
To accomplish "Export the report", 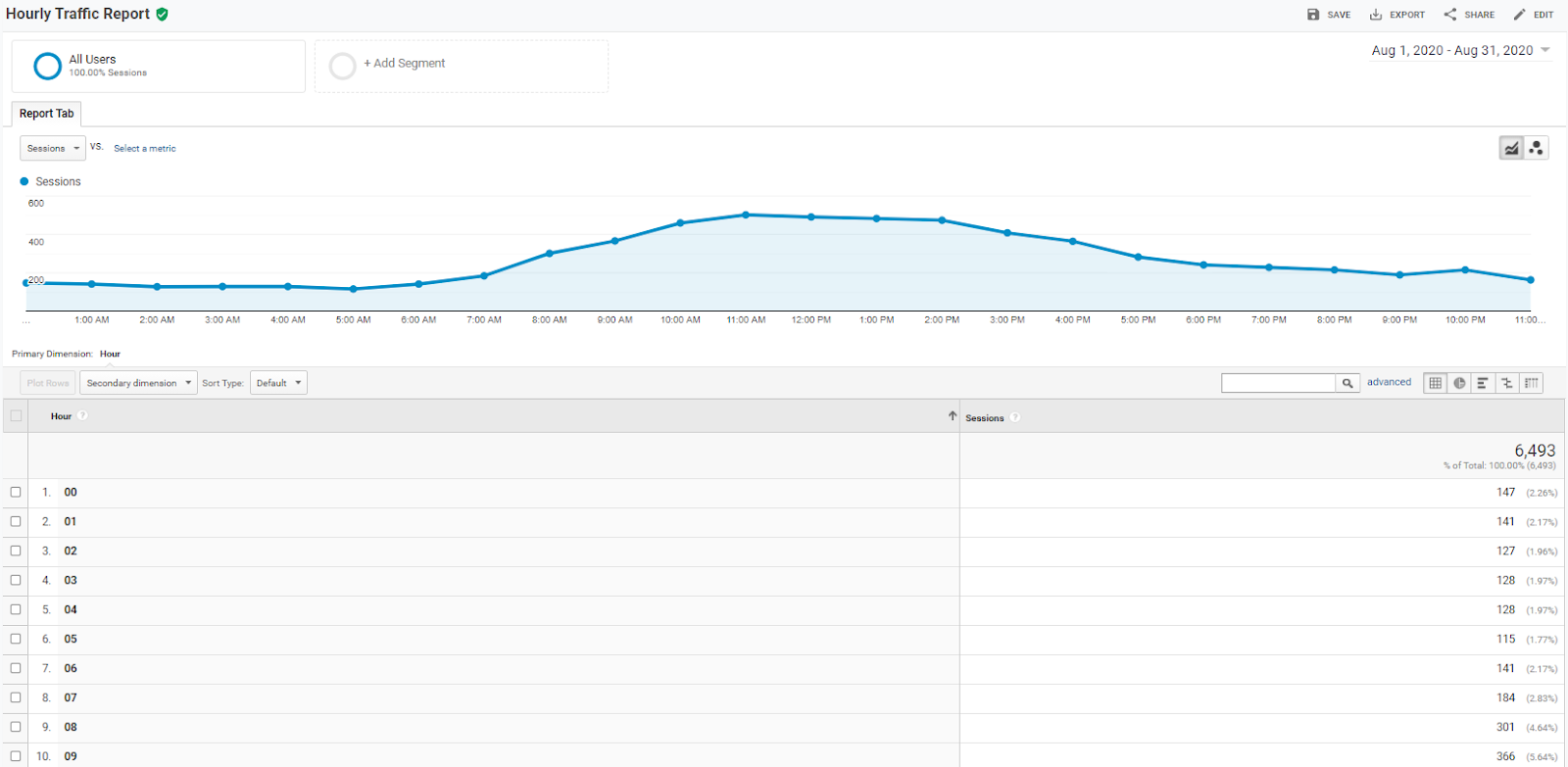I will tap(1397, 15).
